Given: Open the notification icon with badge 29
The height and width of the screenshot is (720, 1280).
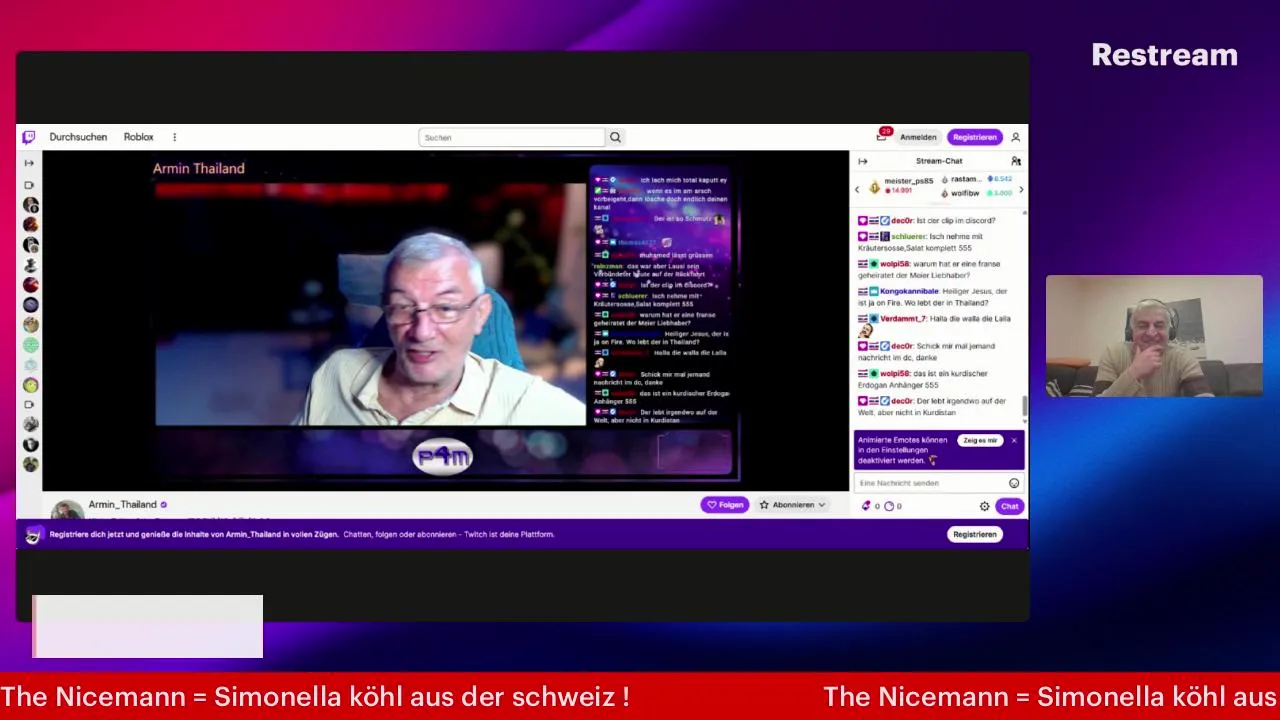Looking at the screenshot, I should 882,136.
